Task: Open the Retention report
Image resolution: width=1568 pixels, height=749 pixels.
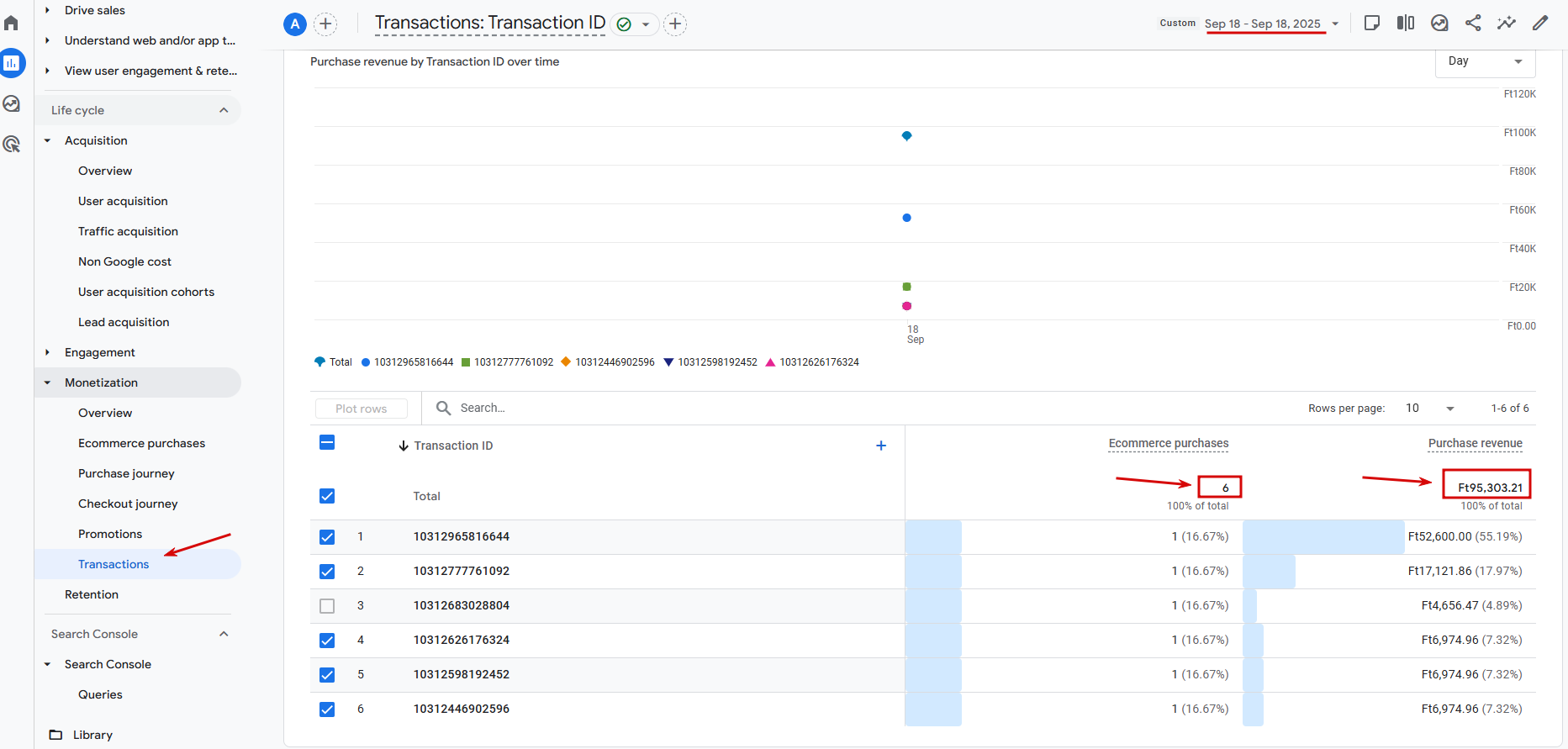Action: (x=92, y=594)
